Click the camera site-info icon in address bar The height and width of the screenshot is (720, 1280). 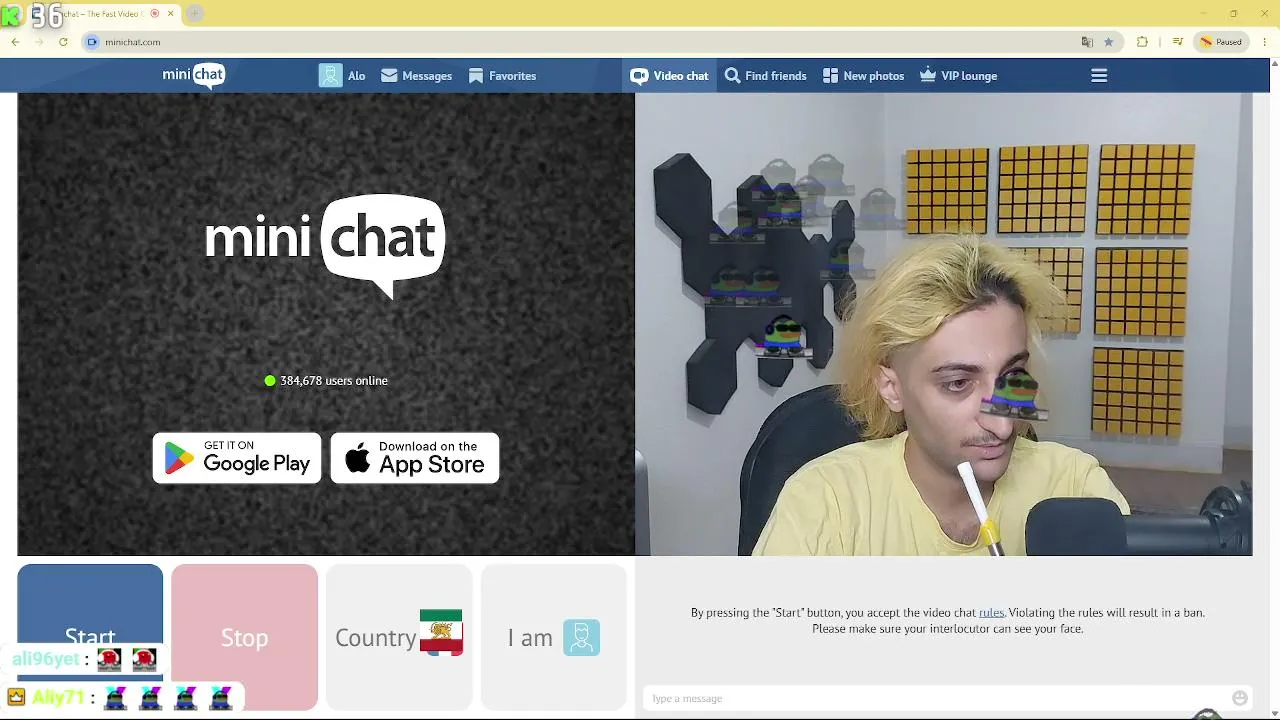point(92,42)
